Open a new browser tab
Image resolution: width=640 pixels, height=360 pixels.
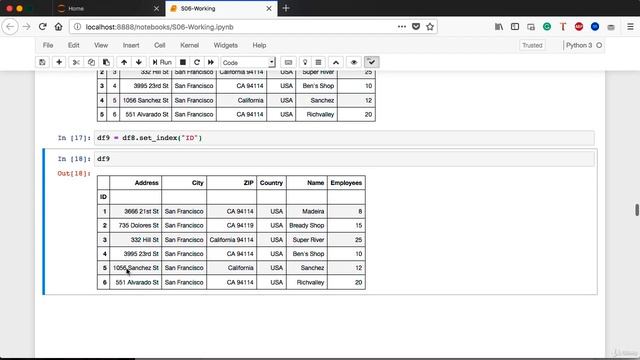click(286, 8)
